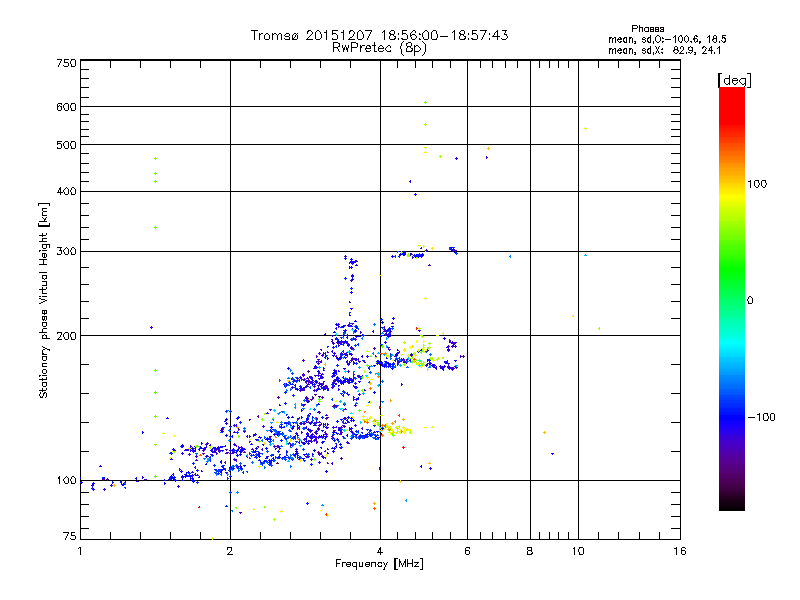Click the x-axis tick label '10'

pos(578,551)
